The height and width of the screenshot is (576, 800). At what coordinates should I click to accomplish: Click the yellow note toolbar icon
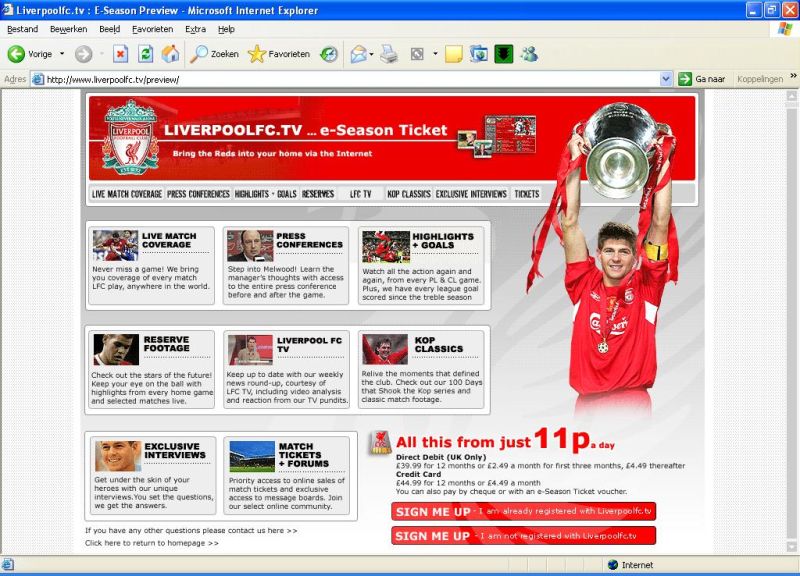coord(454,54)
